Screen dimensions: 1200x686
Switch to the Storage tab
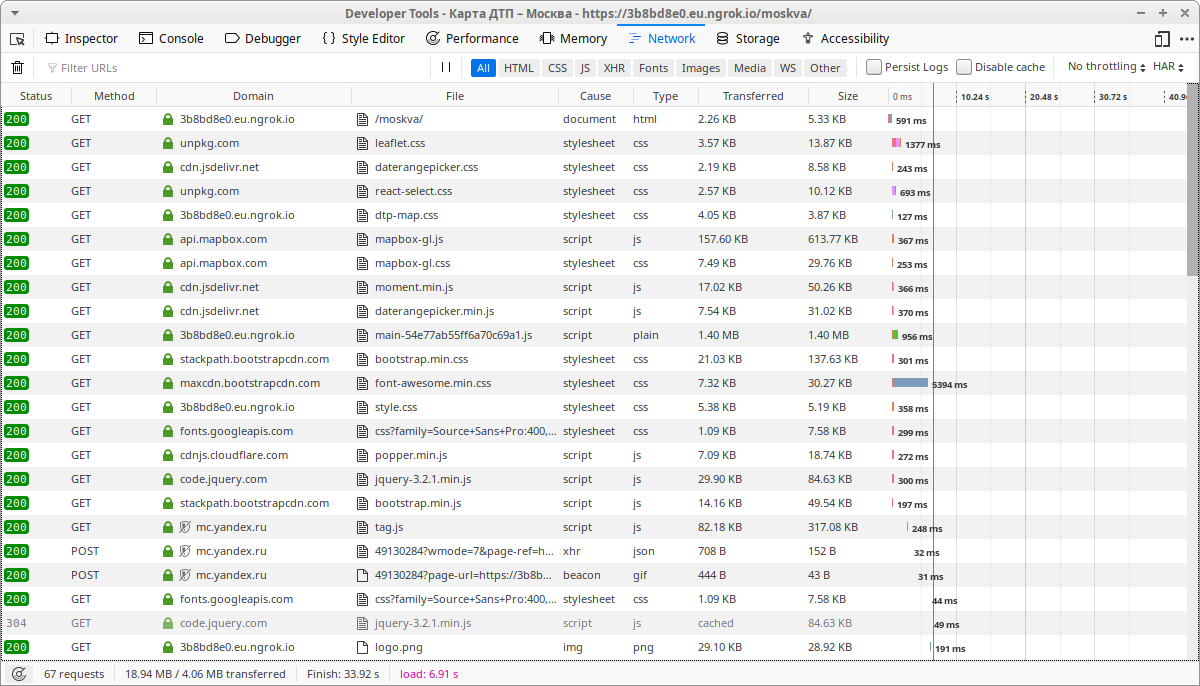point(748,39)
